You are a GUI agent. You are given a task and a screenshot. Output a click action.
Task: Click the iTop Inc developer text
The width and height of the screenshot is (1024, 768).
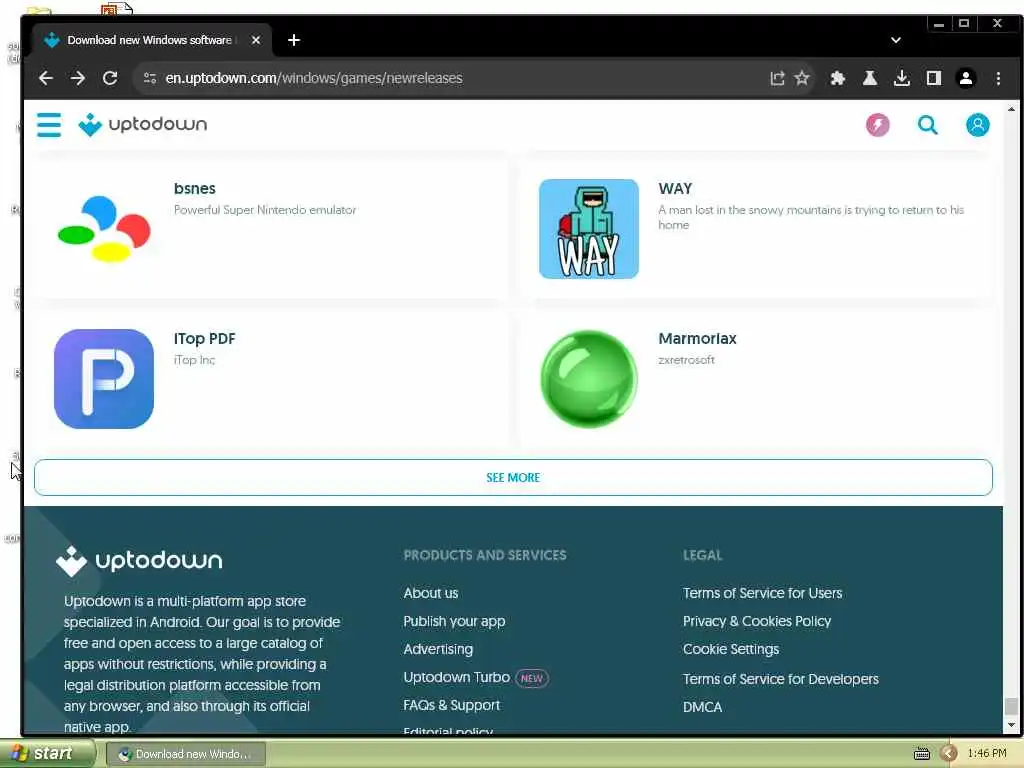pyautogui.click(x=195, y=360)
